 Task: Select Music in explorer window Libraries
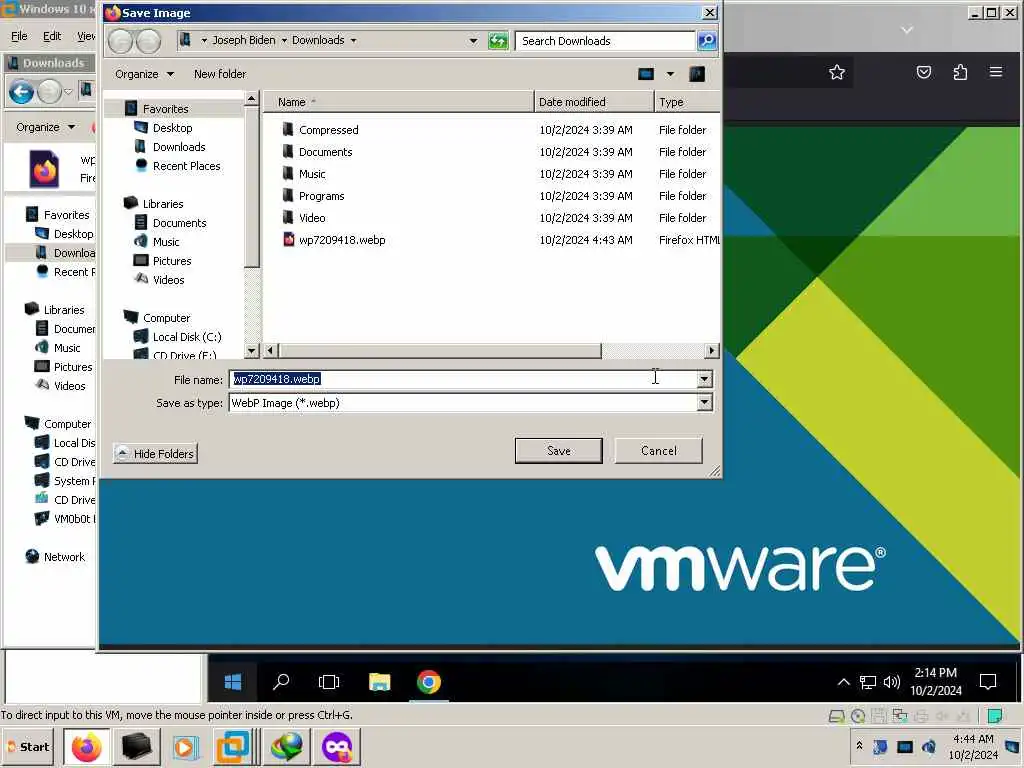point(67,348)
